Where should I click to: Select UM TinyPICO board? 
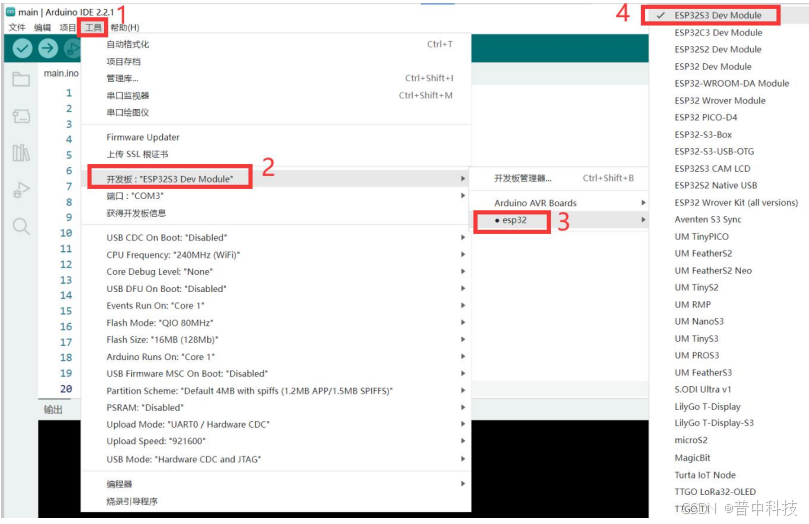click(729, 237)
